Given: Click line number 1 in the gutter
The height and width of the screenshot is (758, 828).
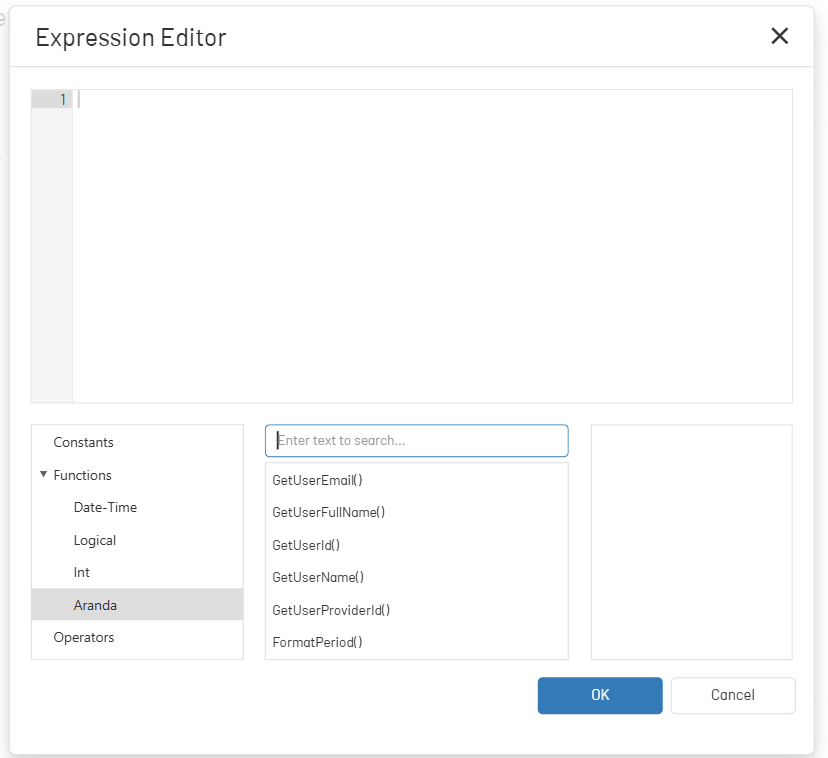Looking at the screenshot, I should [x=63, y=99].
